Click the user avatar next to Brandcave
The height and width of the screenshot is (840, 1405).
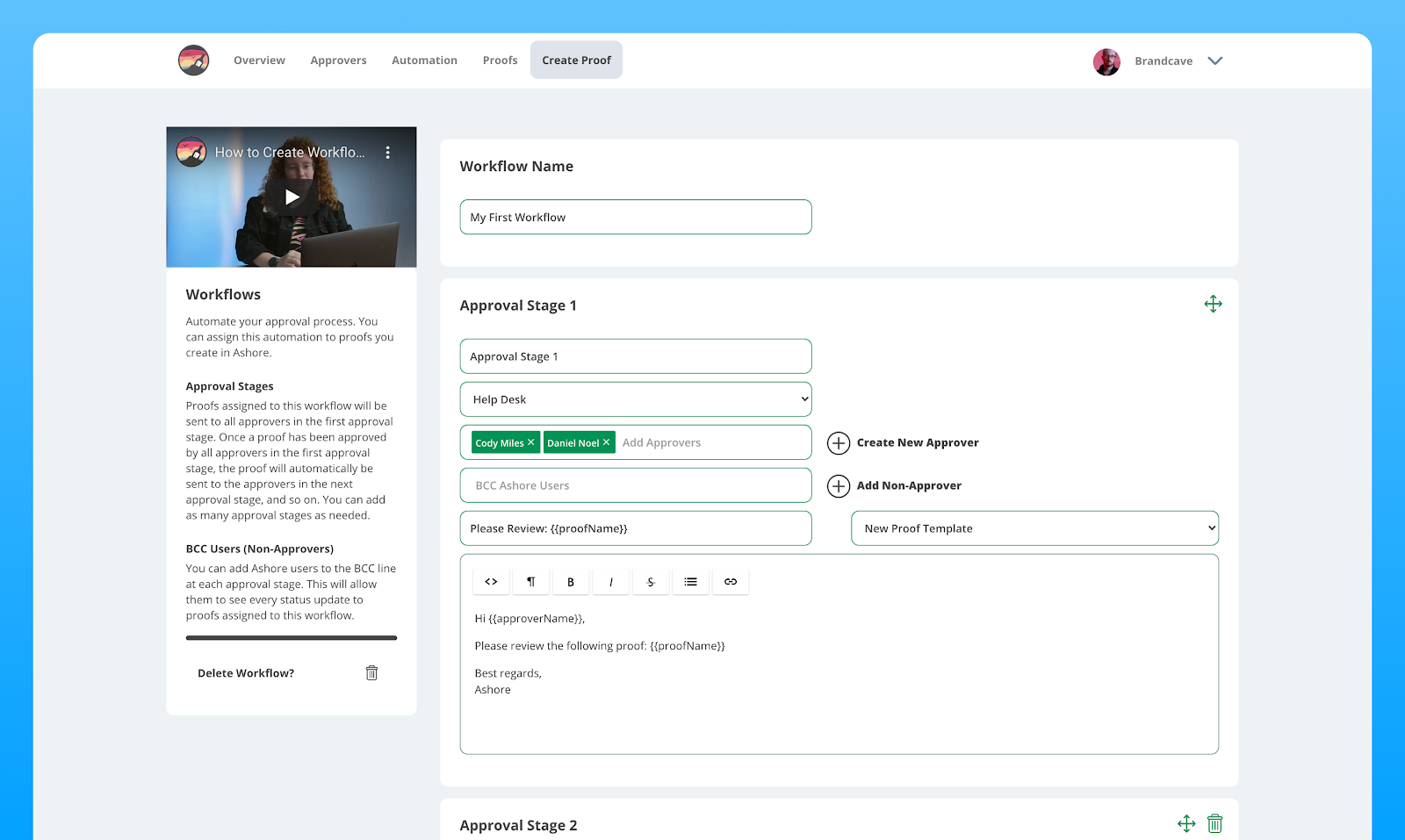pyautogui.click(x=1106, y=61)
